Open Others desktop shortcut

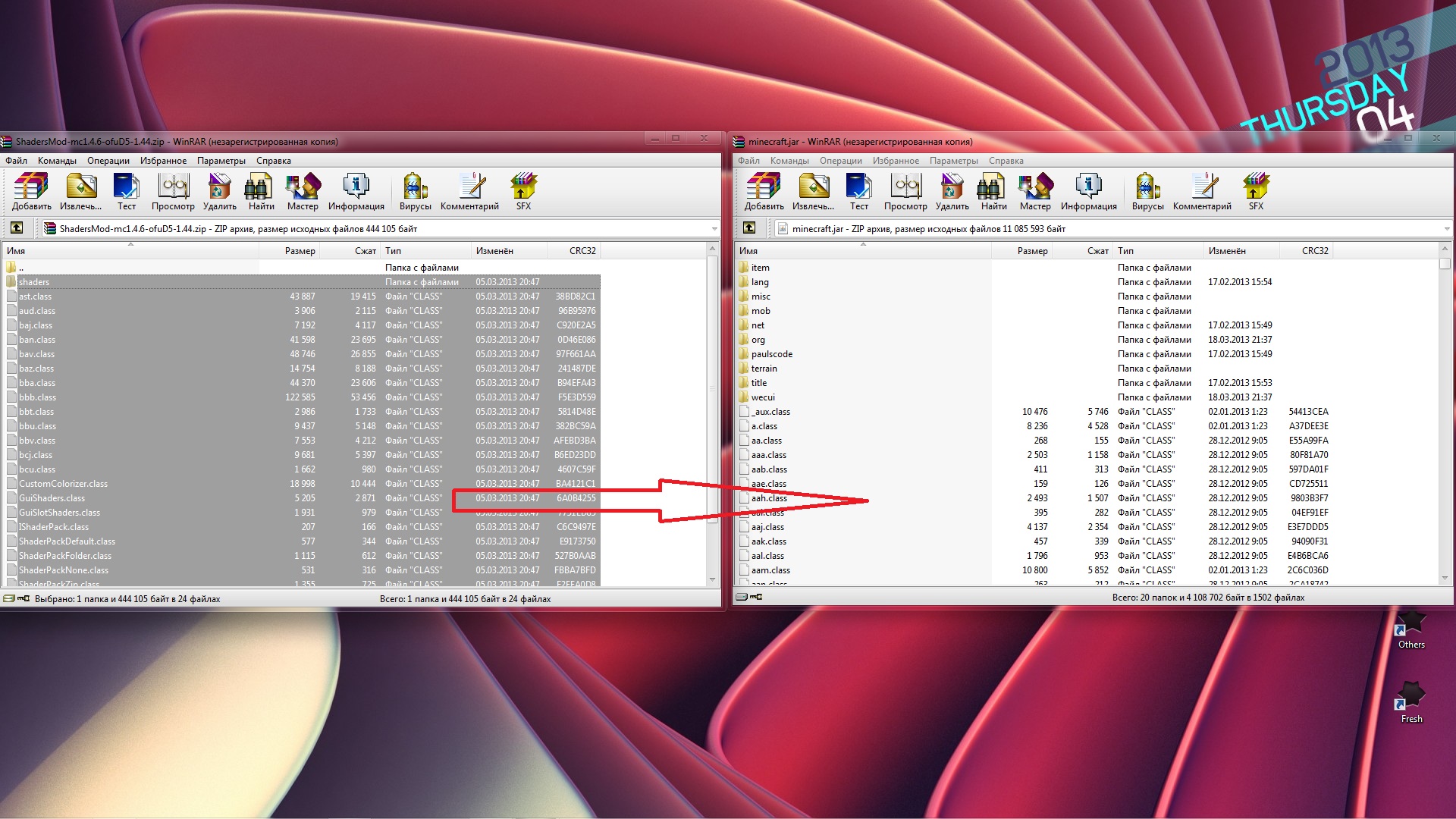(1410, 629)
